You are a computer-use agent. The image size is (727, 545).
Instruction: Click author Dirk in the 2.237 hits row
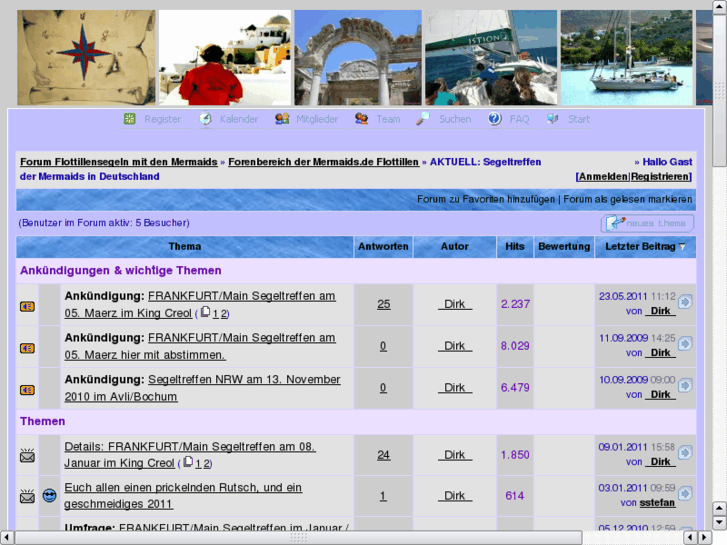point(454,304)
